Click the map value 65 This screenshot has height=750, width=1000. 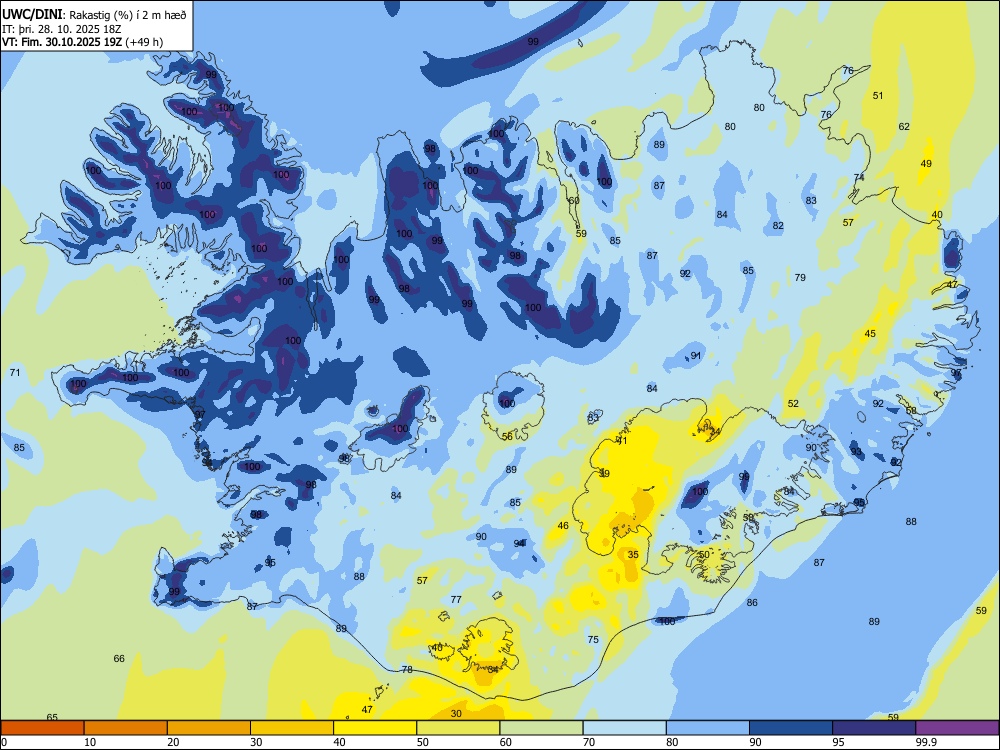tap(52, 717)
